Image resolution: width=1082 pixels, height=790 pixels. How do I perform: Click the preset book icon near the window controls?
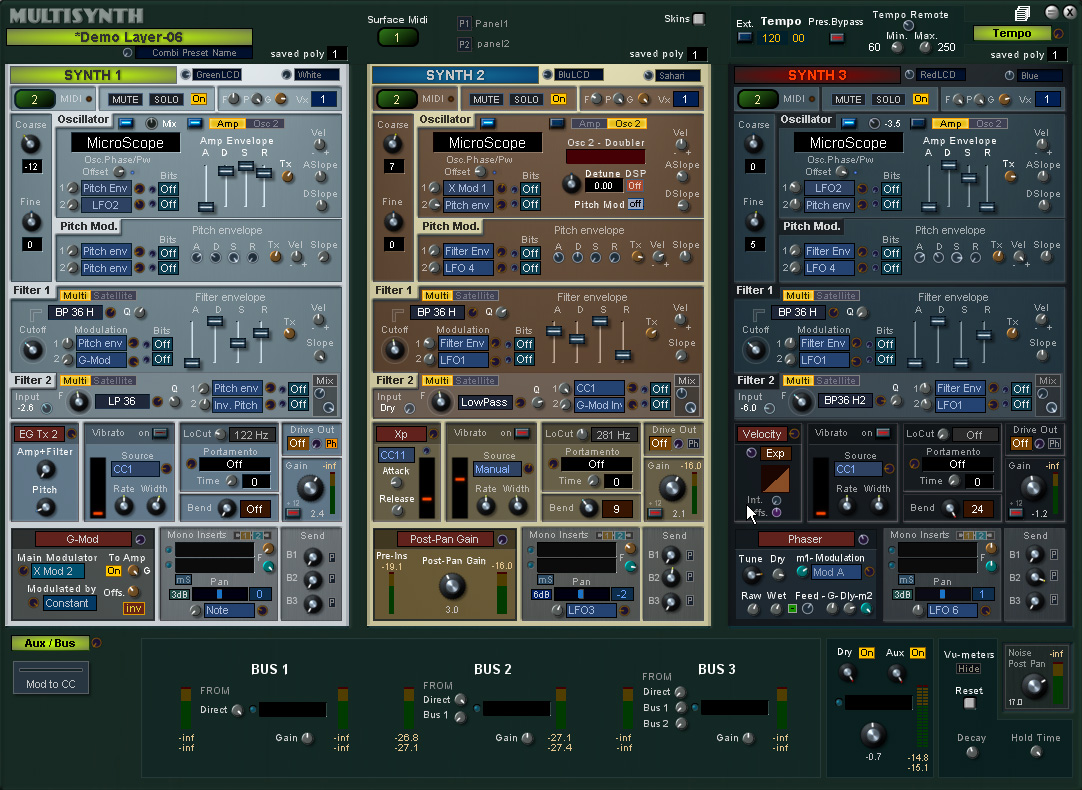(1021, 13)
